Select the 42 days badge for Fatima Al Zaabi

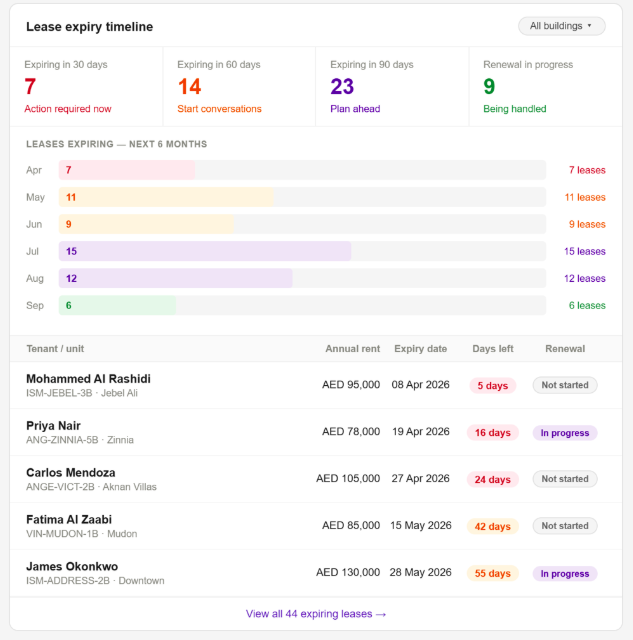pos(493,527)
